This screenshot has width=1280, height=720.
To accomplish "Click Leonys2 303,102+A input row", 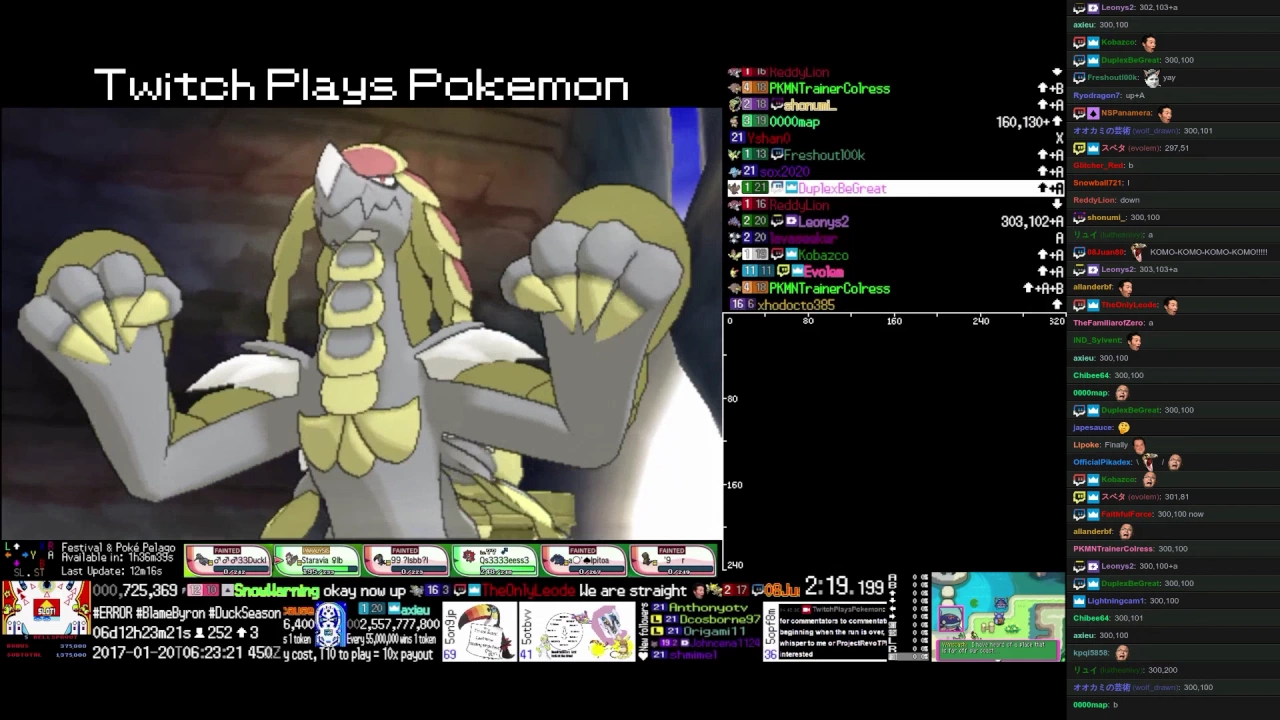I will [896, 222].
